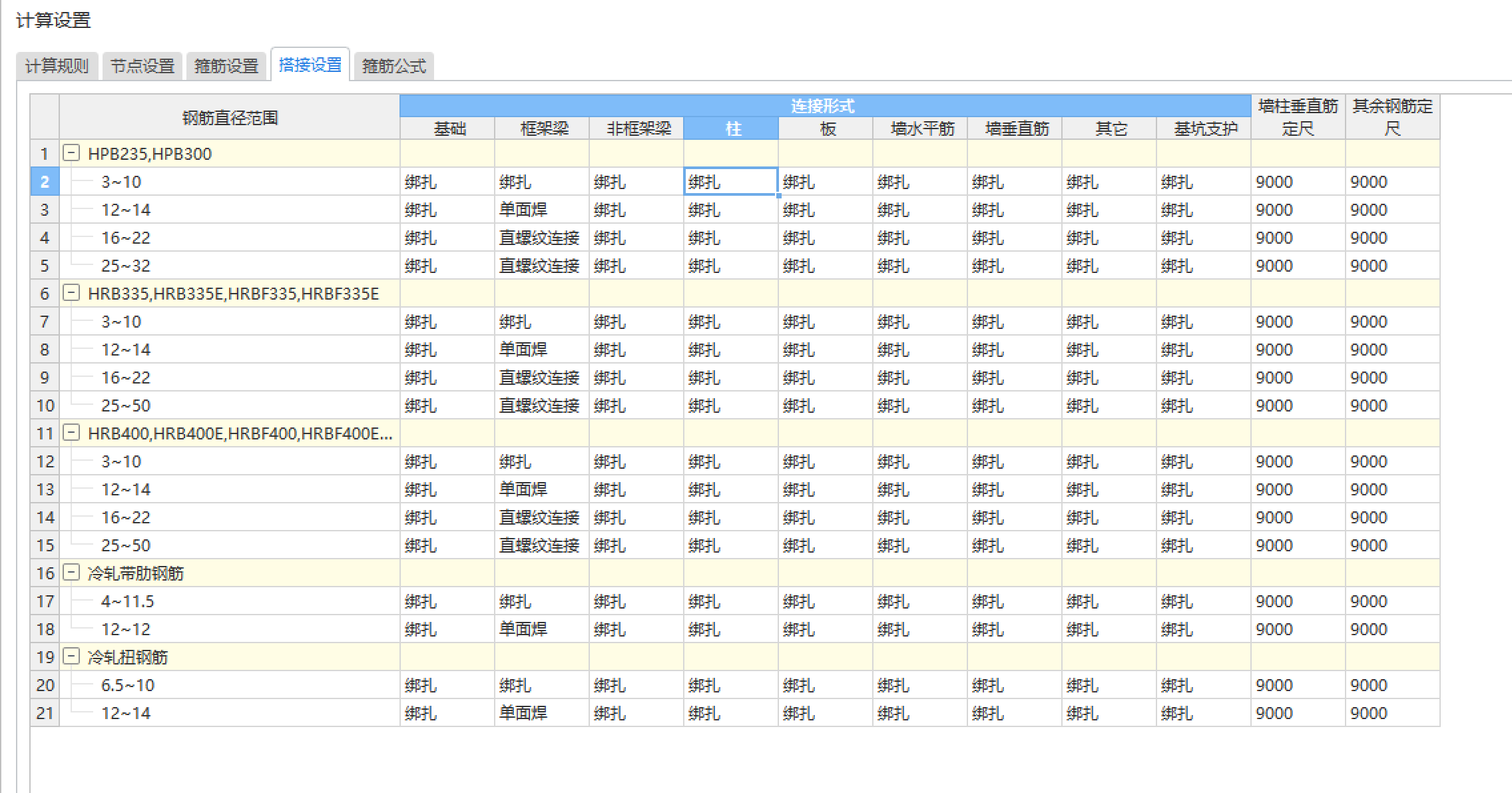1512x793 pixels.
Task: Select 直螺纹连接 cell in row 4
Action: (541, 238)
